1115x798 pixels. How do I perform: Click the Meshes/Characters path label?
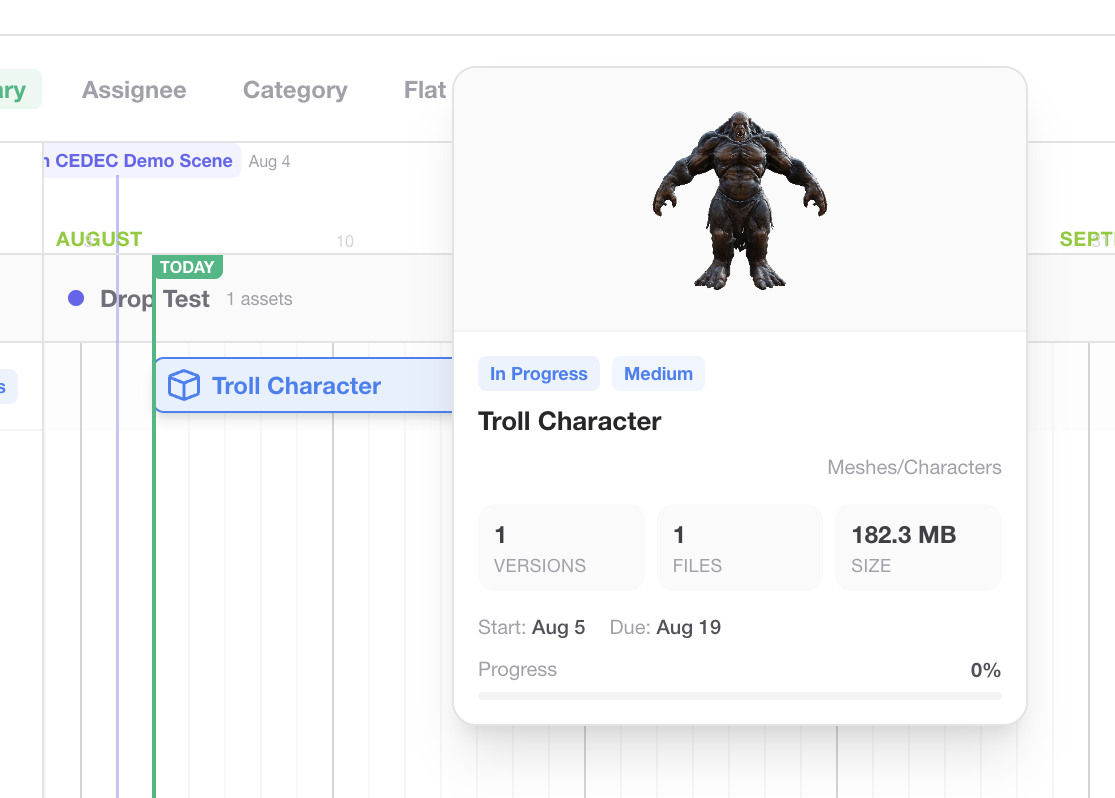click(914, 467)
